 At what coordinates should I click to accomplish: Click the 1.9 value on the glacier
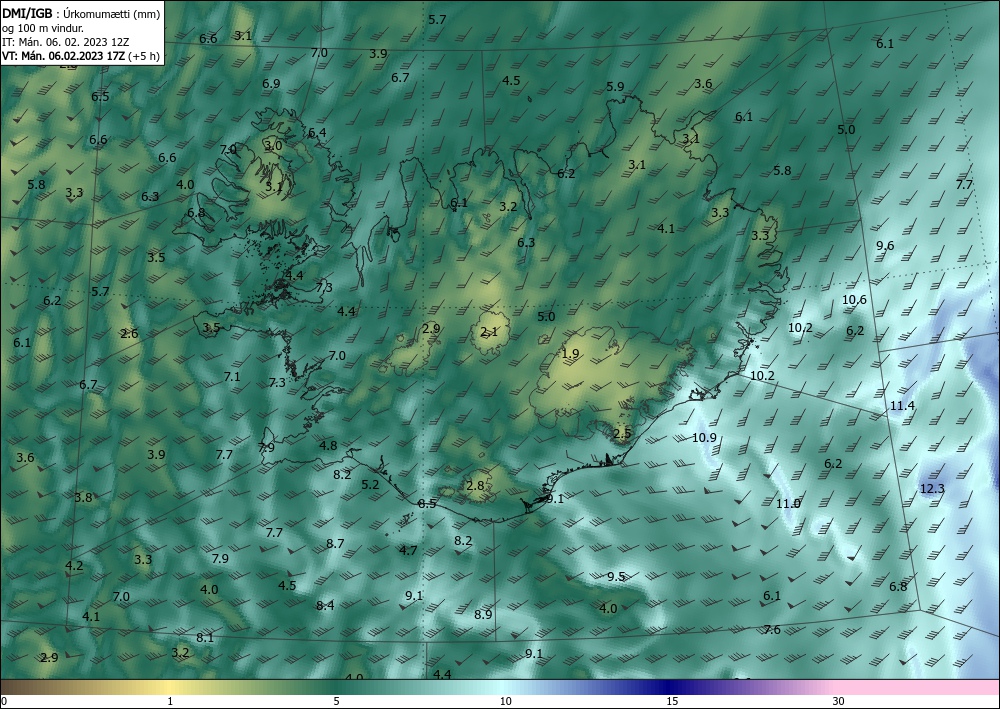[x=571, y=353]
